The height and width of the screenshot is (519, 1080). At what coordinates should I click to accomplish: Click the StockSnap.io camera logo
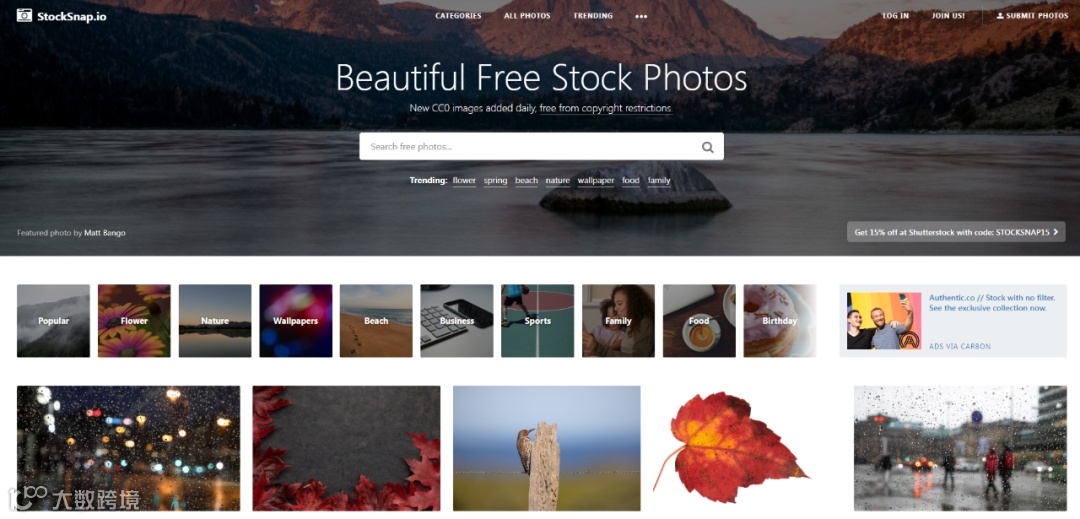click(25, 15)
